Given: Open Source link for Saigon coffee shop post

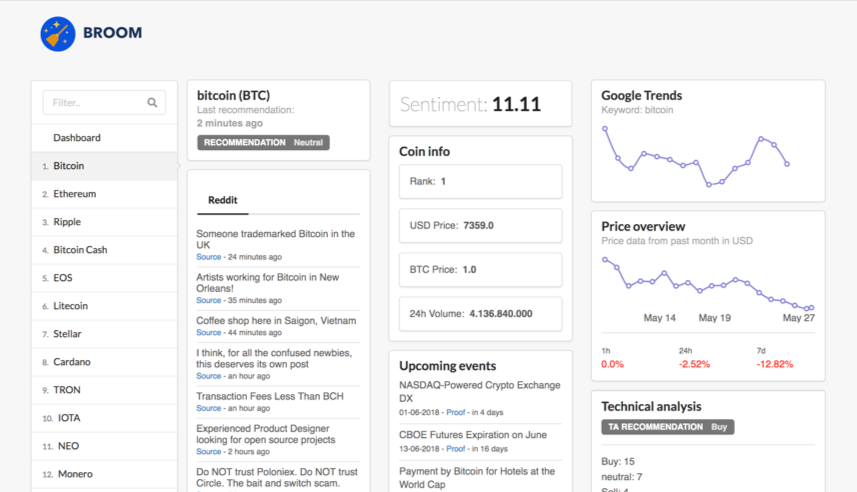Looking at the screenshot, I should coord(209,332).
